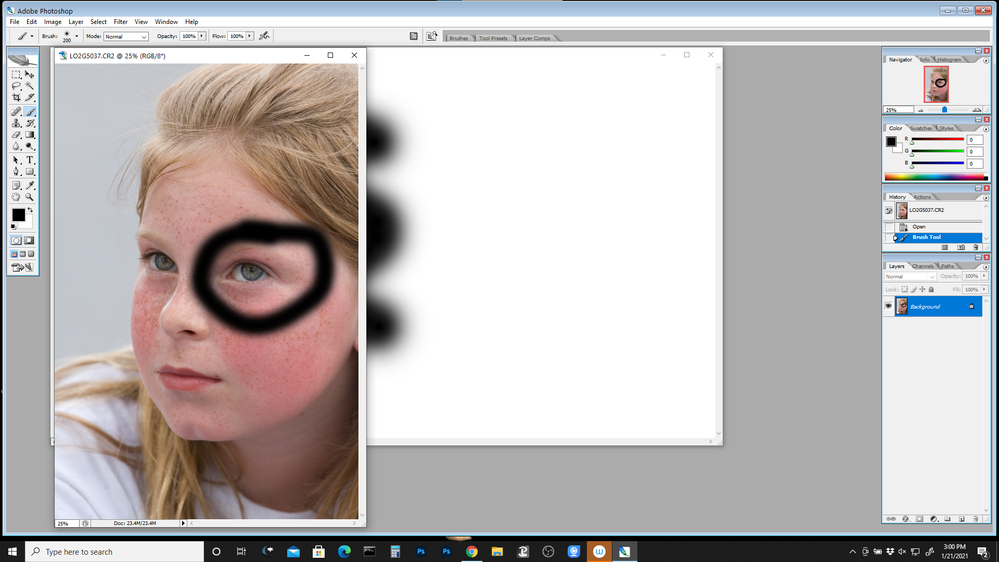Open the tool preset picker arrow
The width and height of the screenshot is (999, 562).
pos(32,36)
